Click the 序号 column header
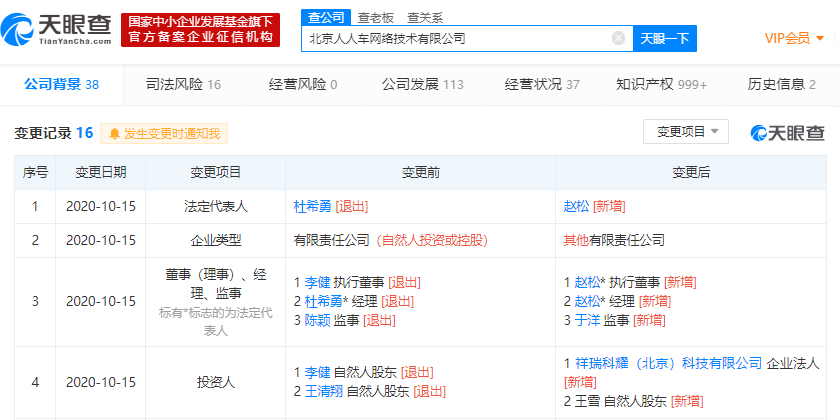The height and width of the screenshot is (420, 840). point(35,172)
